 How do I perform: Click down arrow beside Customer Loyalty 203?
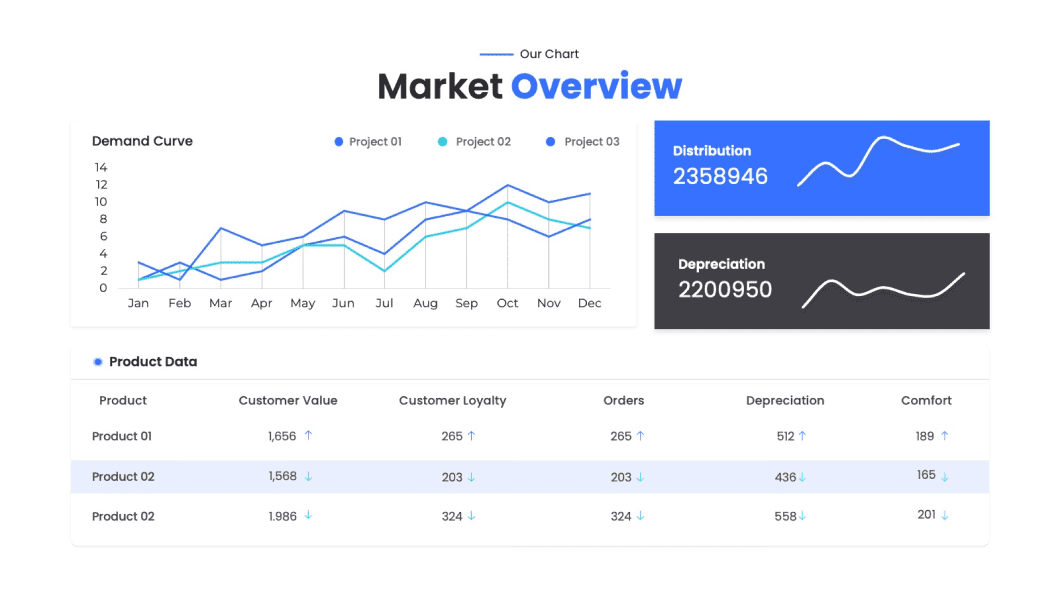coord(471,477)
